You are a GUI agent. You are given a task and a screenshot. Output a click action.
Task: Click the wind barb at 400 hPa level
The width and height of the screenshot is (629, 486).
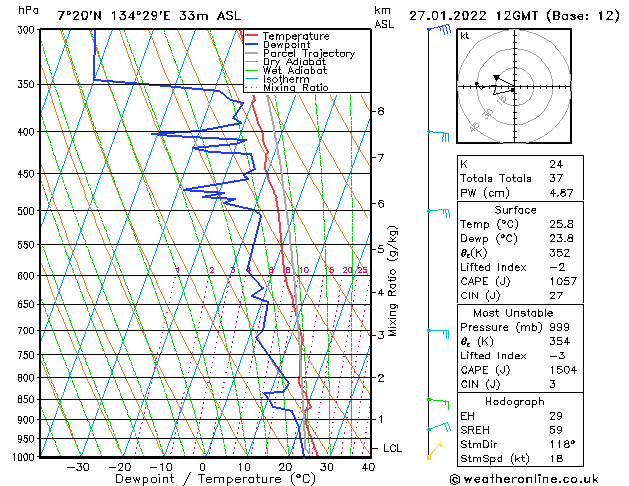point(439,136)
